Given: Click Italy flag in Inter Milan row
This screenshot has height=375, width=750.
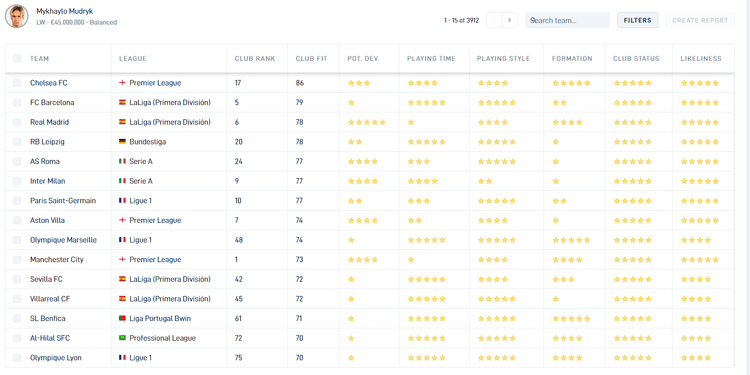Looking at the screenshot, I should [122, 181].
